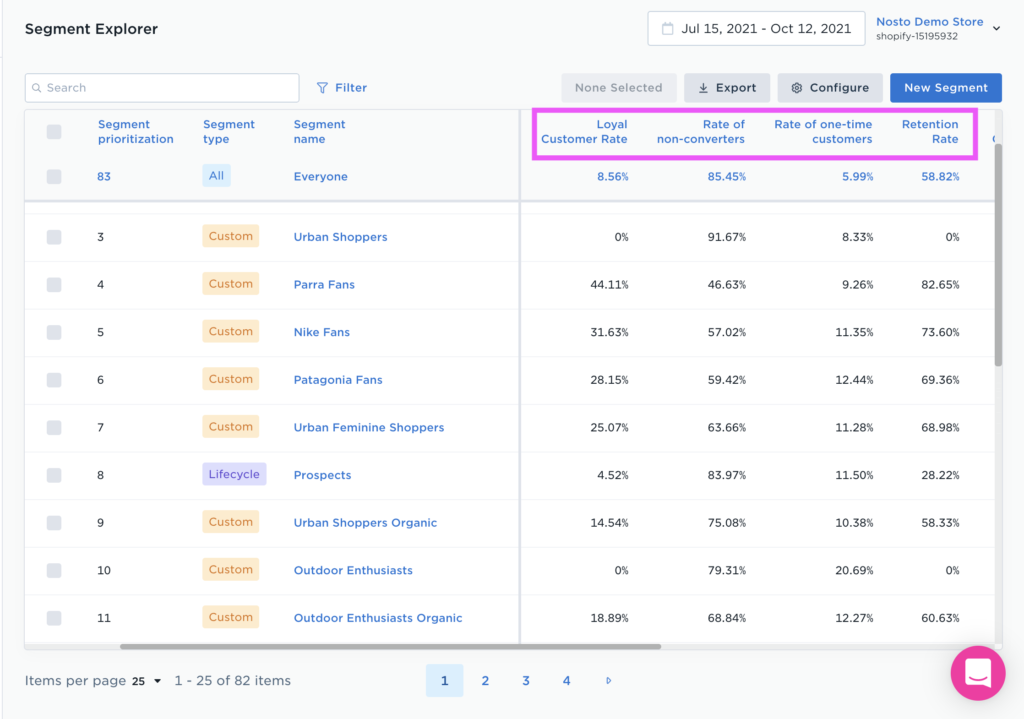This screenshot has height=719, width=1024.
Task: Sort by Segment name column header
Action: pos(319,131)
